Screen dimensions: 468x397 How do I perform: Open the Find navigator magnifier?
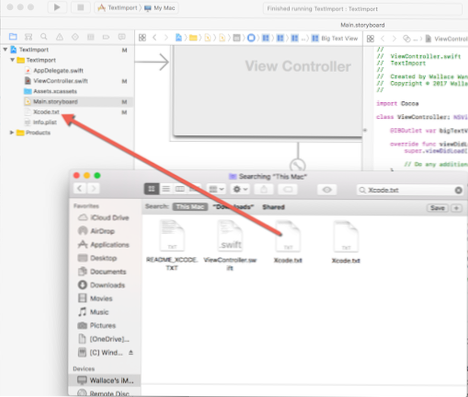[44, 37]
